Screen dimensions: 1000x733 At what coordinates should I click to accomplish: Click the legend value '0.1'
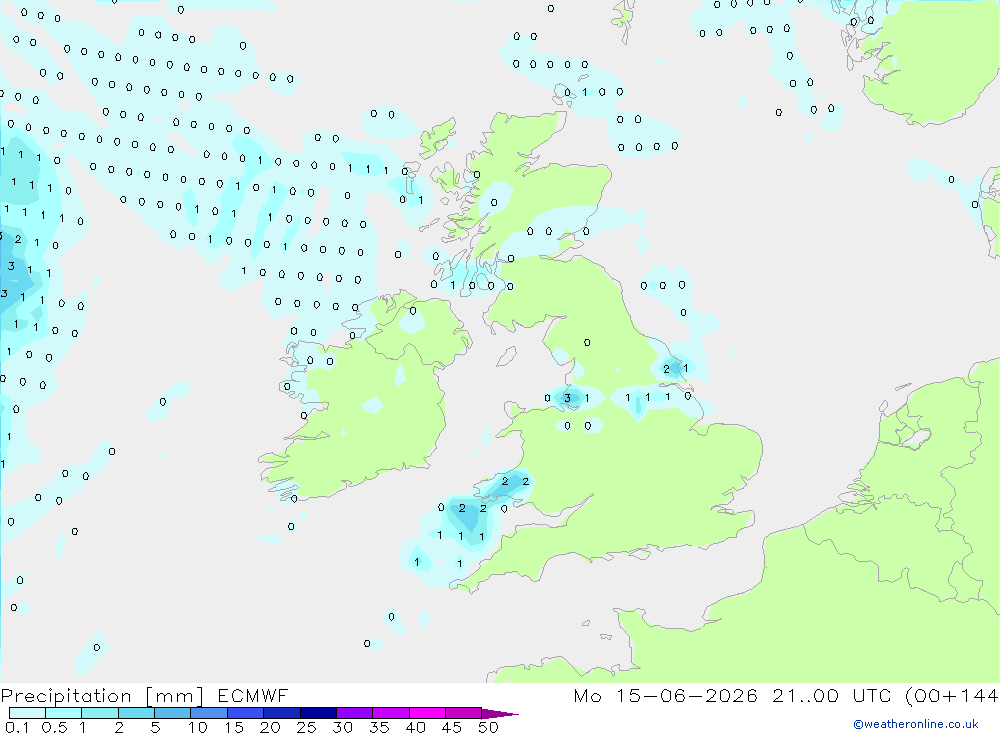[x=17, y=727]
